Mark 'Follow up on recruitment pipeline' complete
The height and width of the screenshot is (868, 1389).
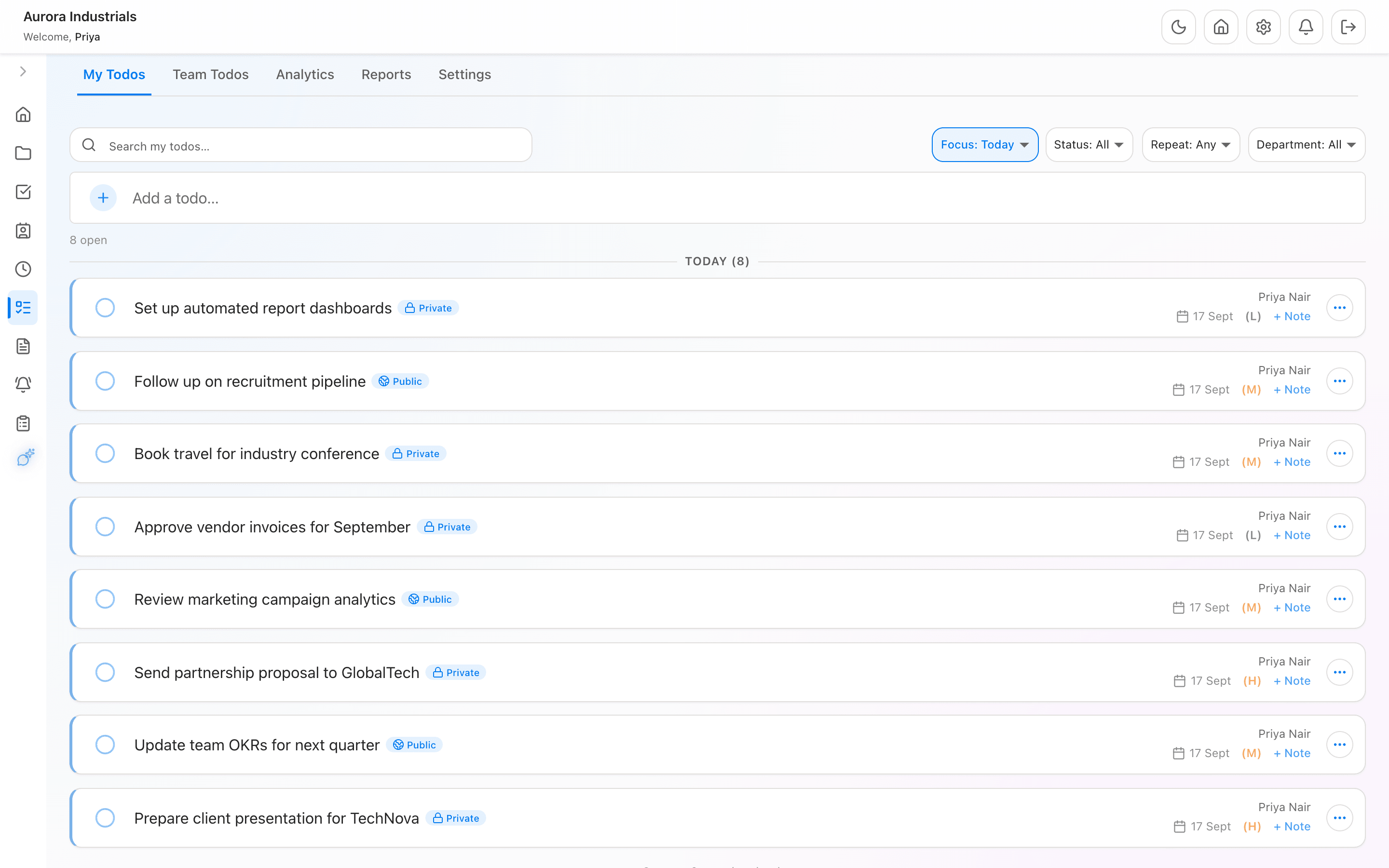tap(105, 381)
